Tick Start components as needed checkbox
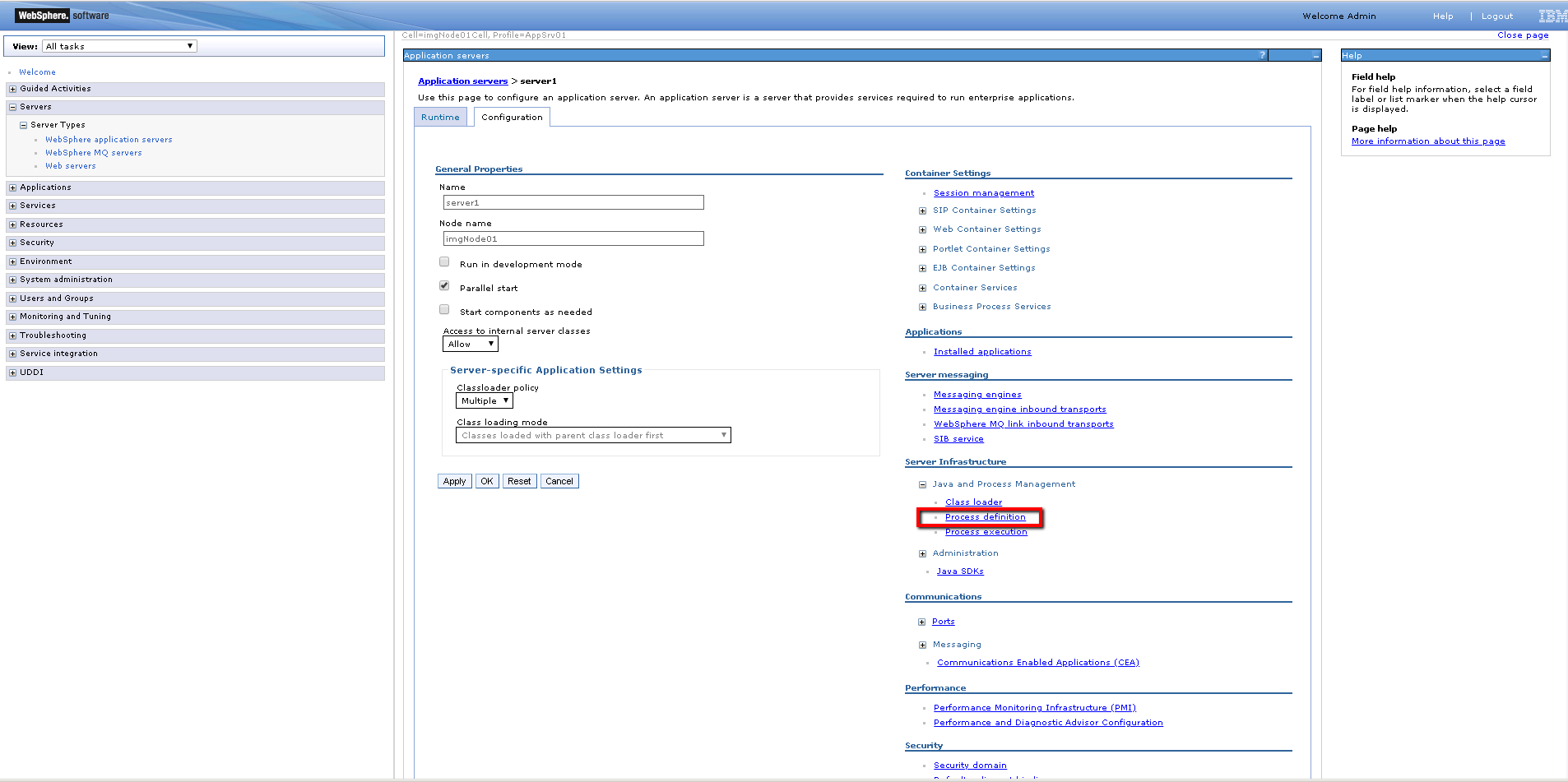Image resolution: width=1568 pixels, height=782 pixels. (x=444, y=309)
